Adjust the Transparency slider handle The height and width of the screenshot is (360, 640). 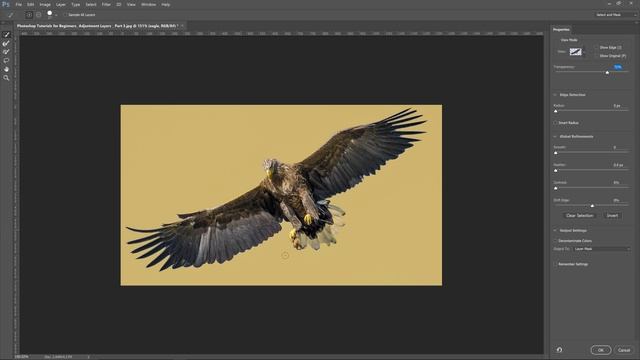point(607,72)
